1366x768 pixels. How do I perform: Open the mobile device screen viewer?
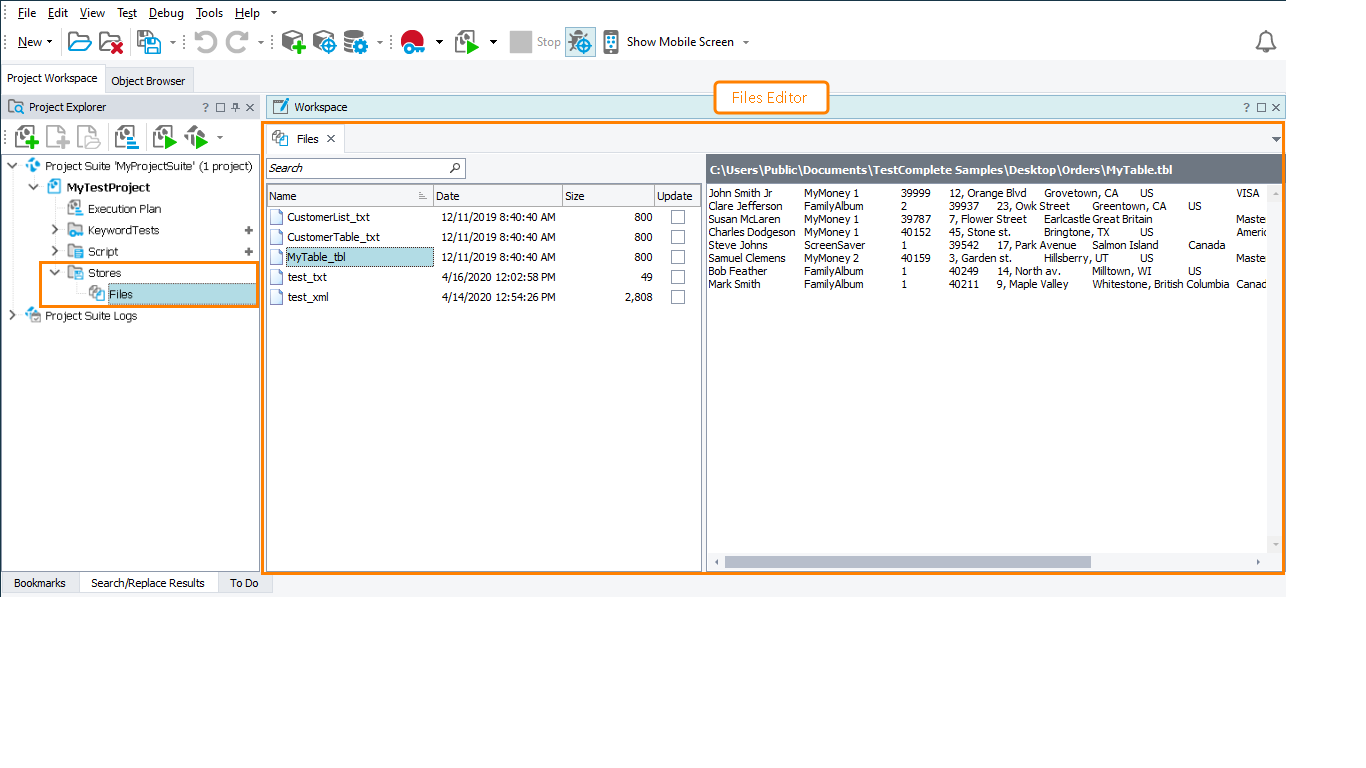(610, 41)
